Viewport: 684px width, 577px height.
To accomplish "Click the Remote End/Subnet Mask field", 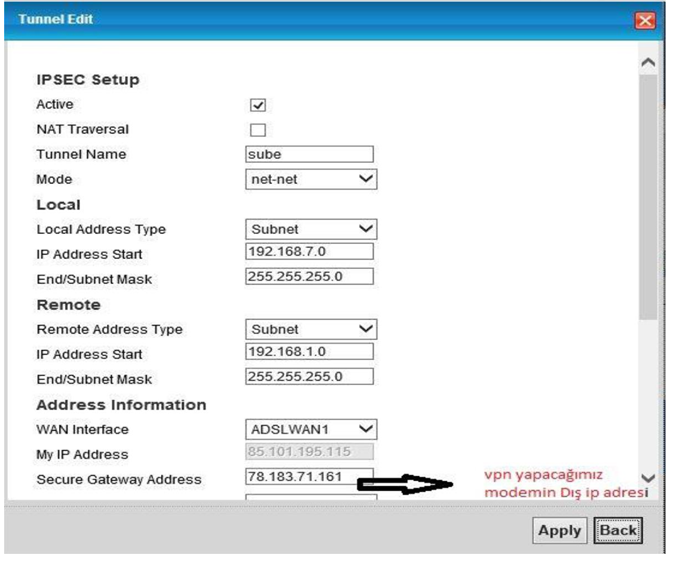I will pos(309,376).
